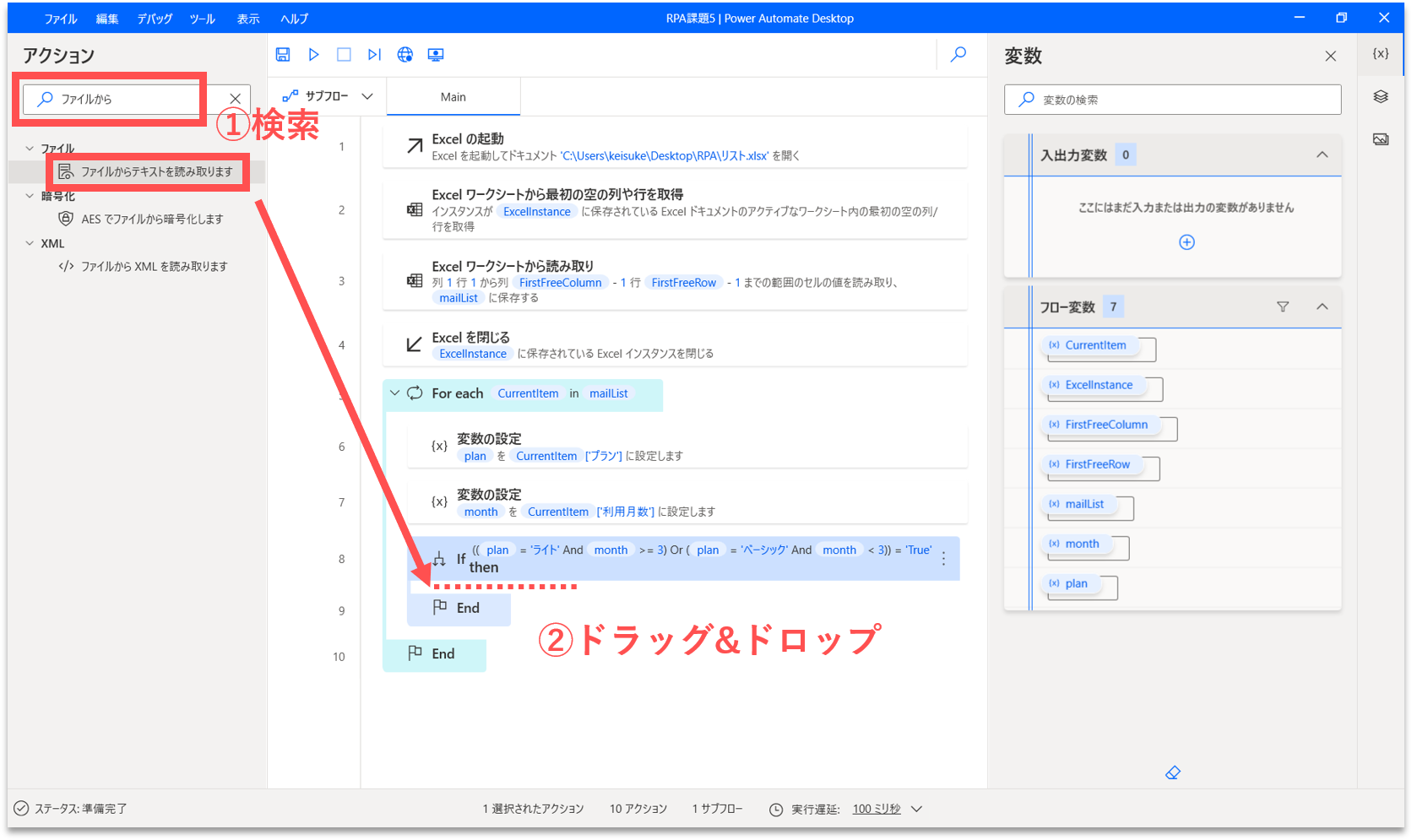Open the desktop recorder icon
Viewport: 1412px width, 840px height.
[x=436, y=55]
